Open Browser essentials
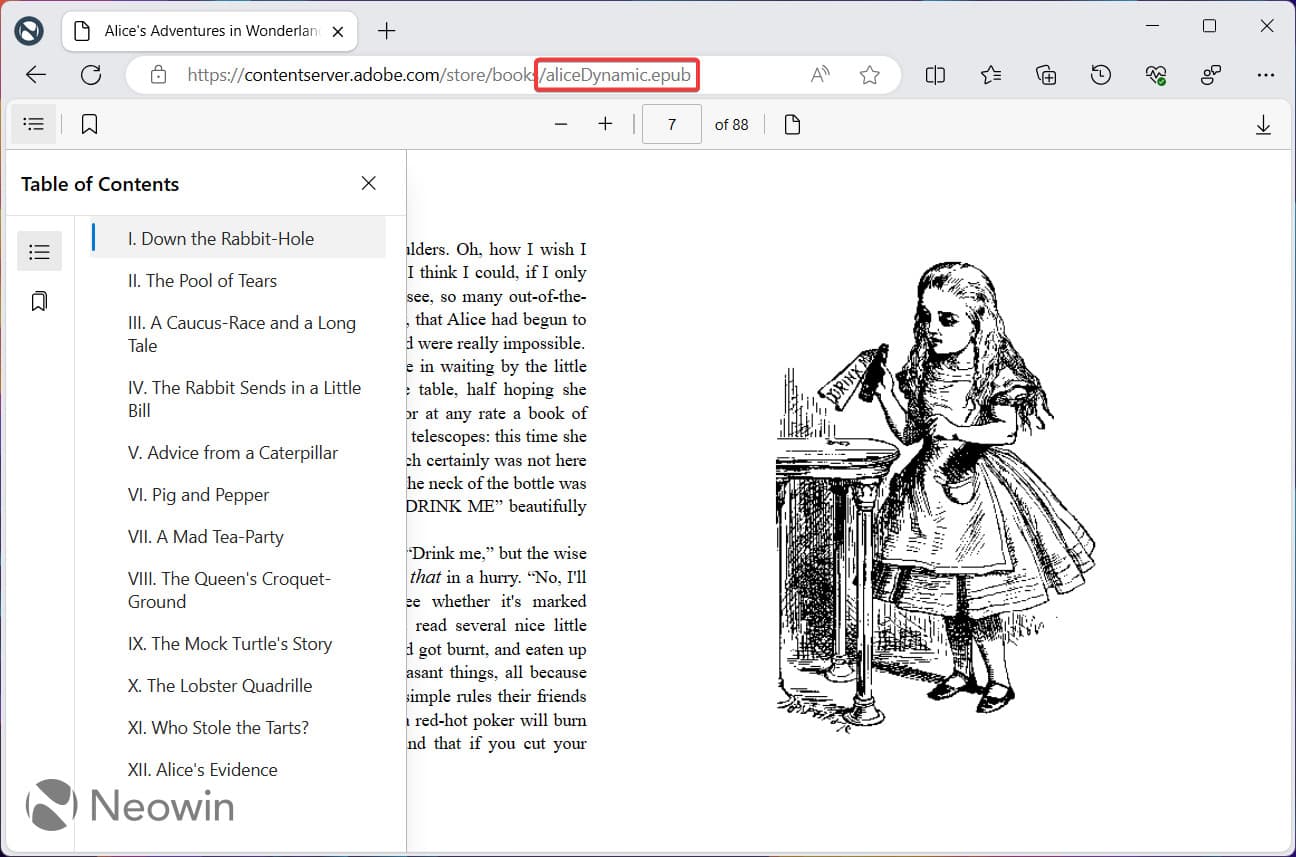 click(x=1156, y=74)
